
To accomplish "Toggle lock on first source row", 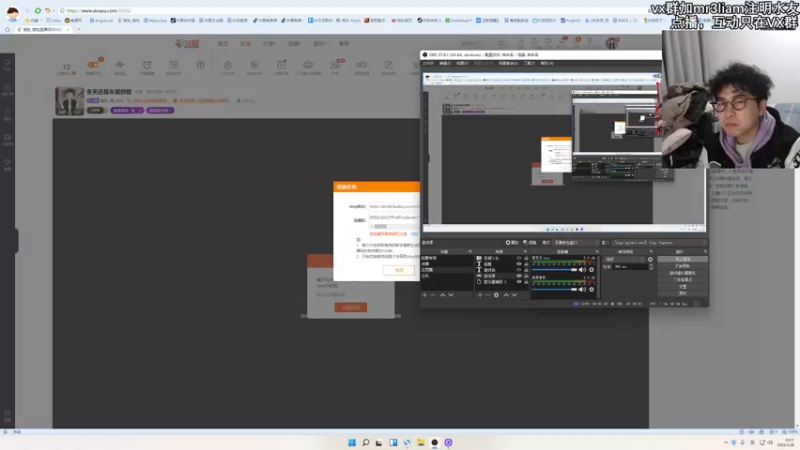I will click(526, 258).
